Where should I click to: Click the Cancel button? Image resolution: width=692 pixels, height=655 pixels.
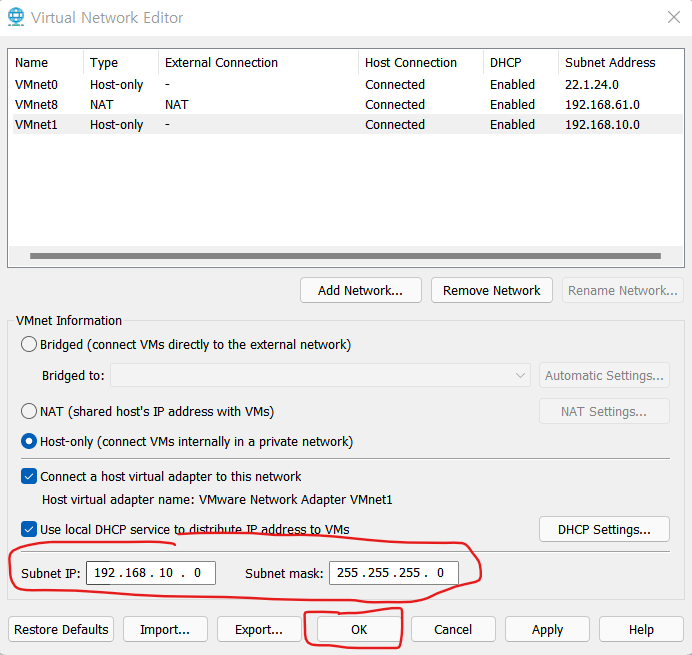[x=453, y=629]
